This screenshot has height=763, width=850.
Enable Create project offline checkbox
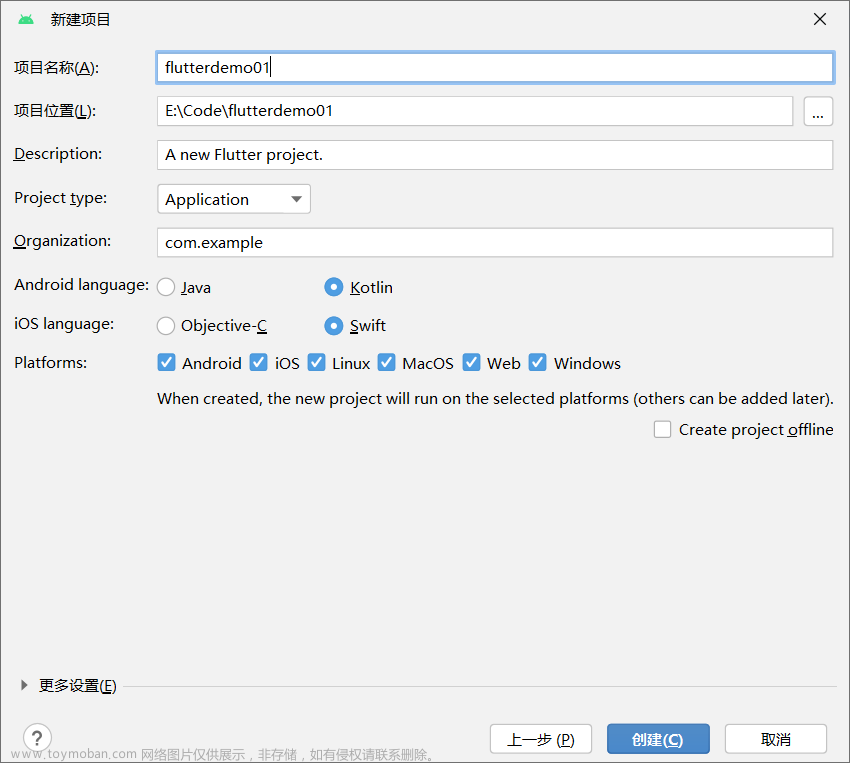(662, 430)
